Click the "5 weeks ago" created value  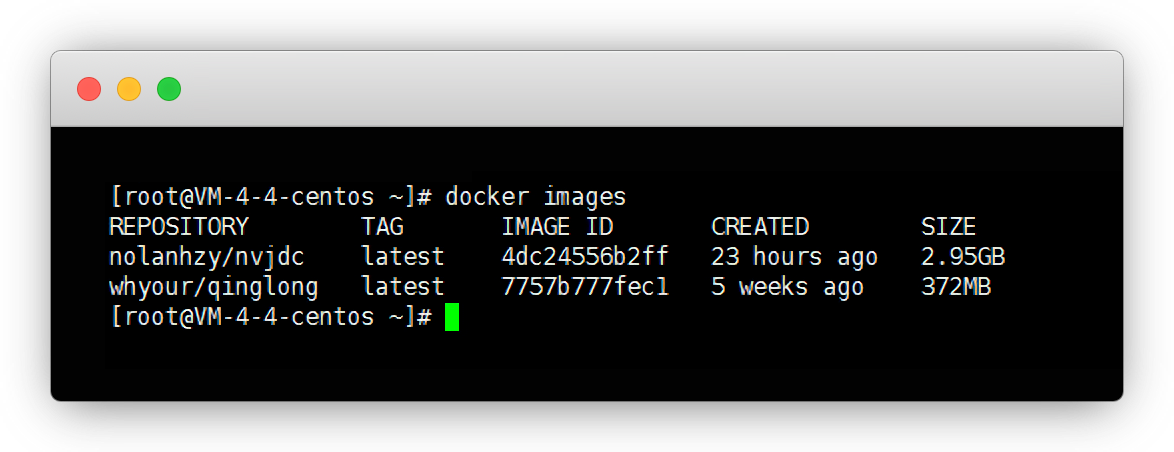click(x=787, y=288)
